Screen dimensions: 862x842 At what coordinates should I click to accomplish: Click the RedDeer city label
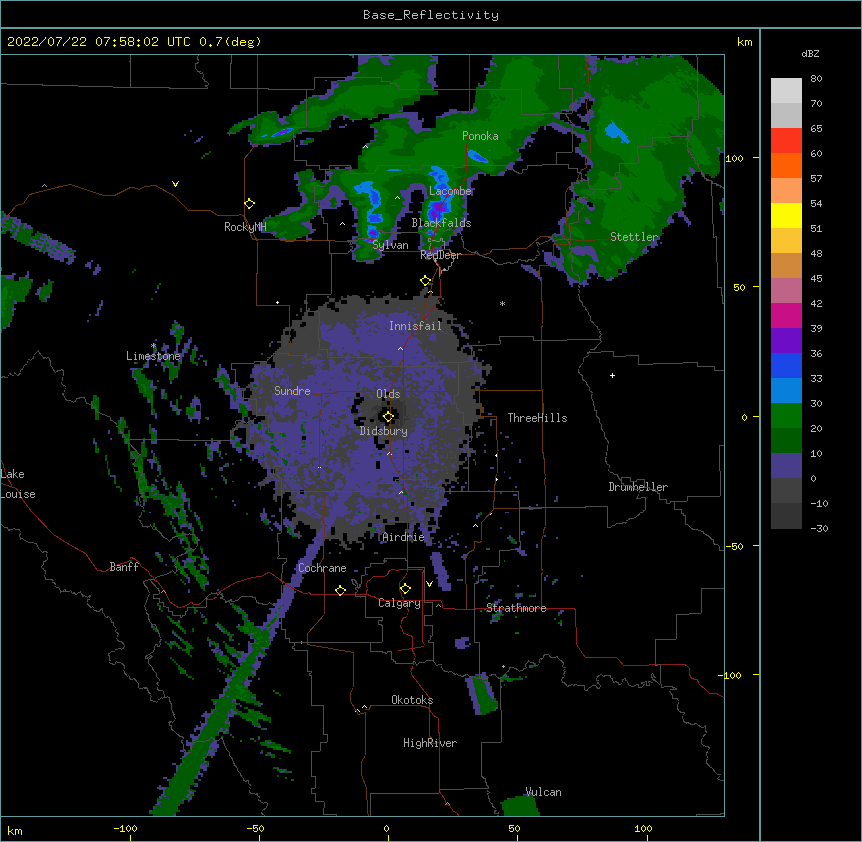click(440, 255)
